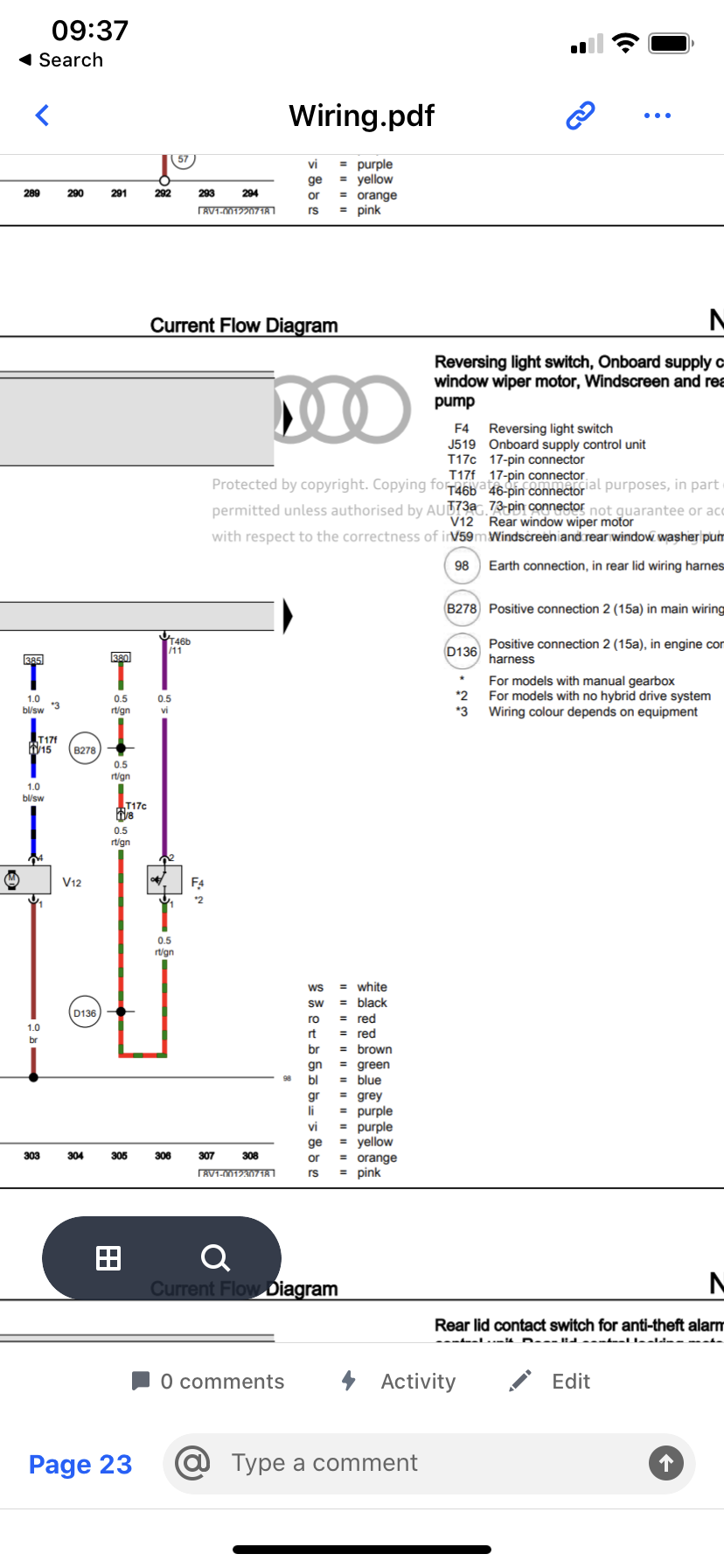Return to Search via status bar
Screen dimensions: 724x1568
61,59
